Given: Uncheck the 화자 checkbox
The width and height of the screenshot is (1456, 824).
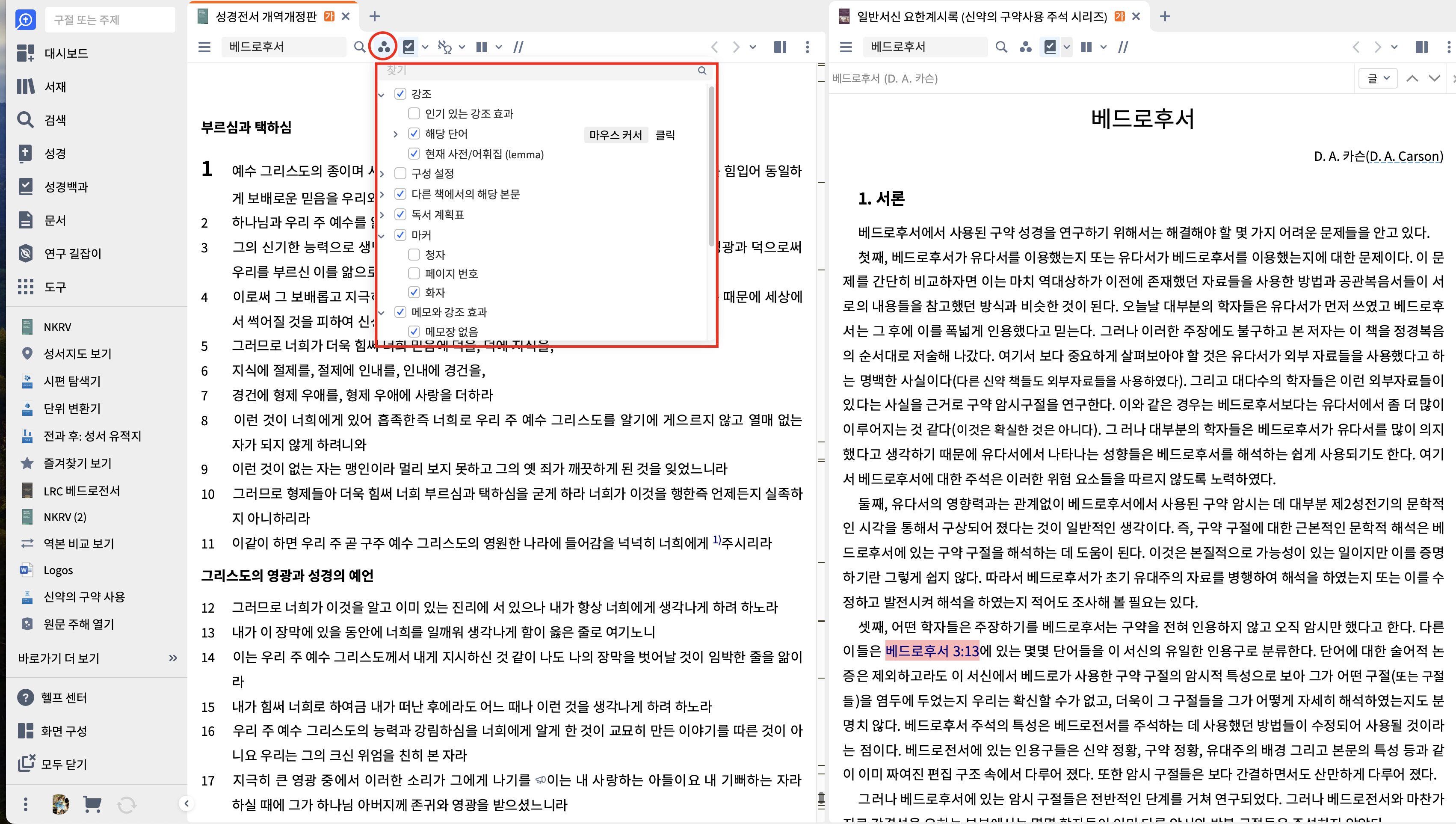Looking at the screenshot, I should [414, 293].
